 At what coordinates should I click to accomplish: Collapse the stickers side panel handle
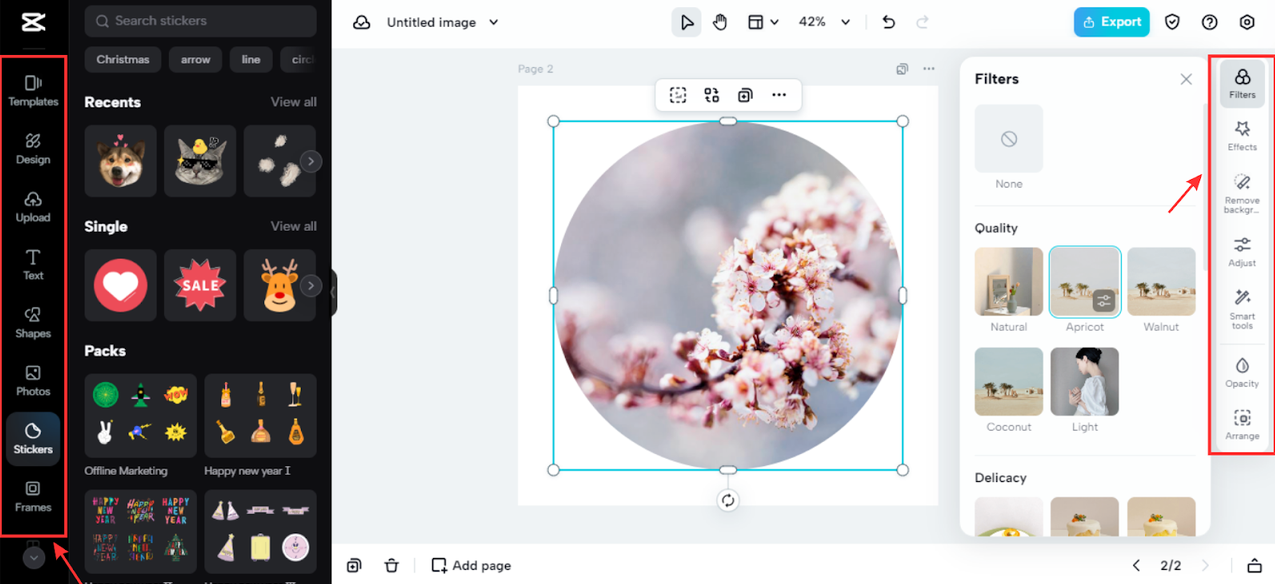coord(333,293)
